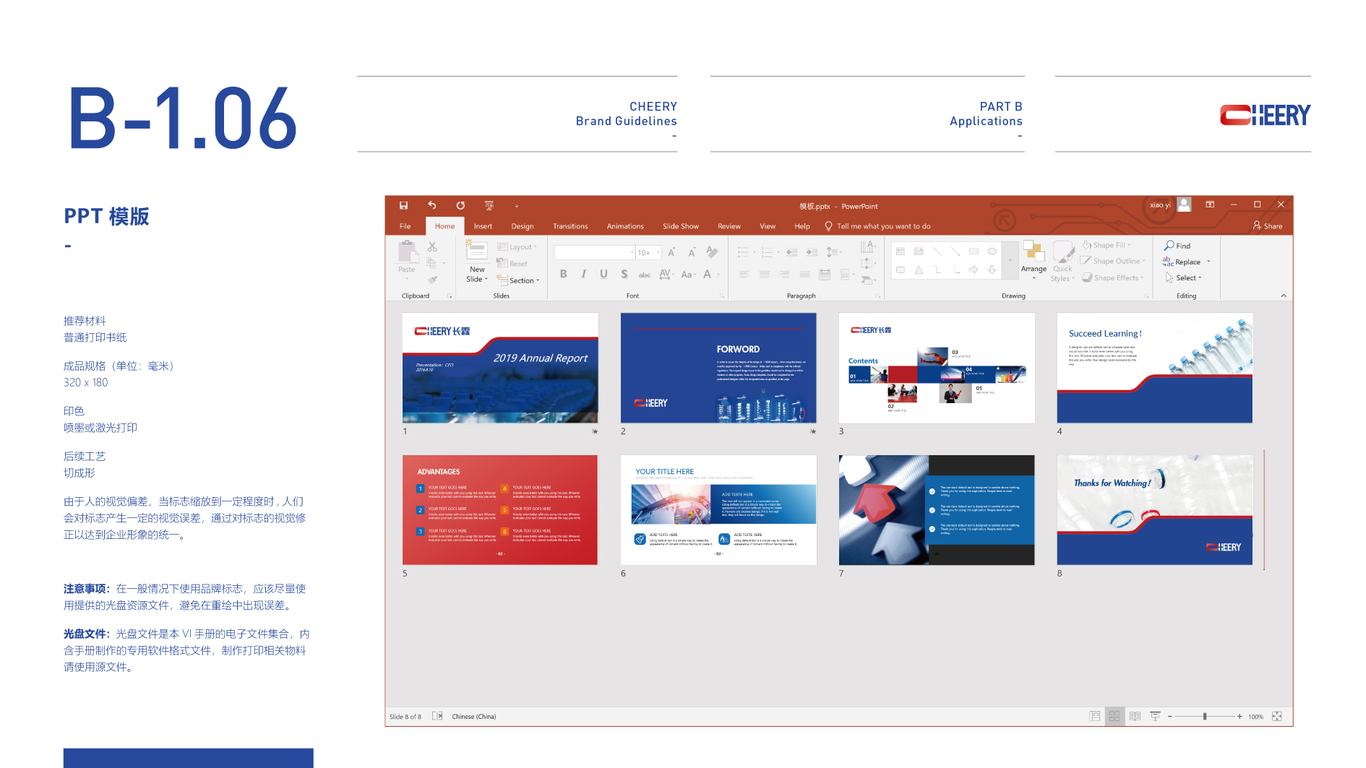Open the Help tab
The height and width of the screenshot is (768, 1366).
click(x=802, y=226)
